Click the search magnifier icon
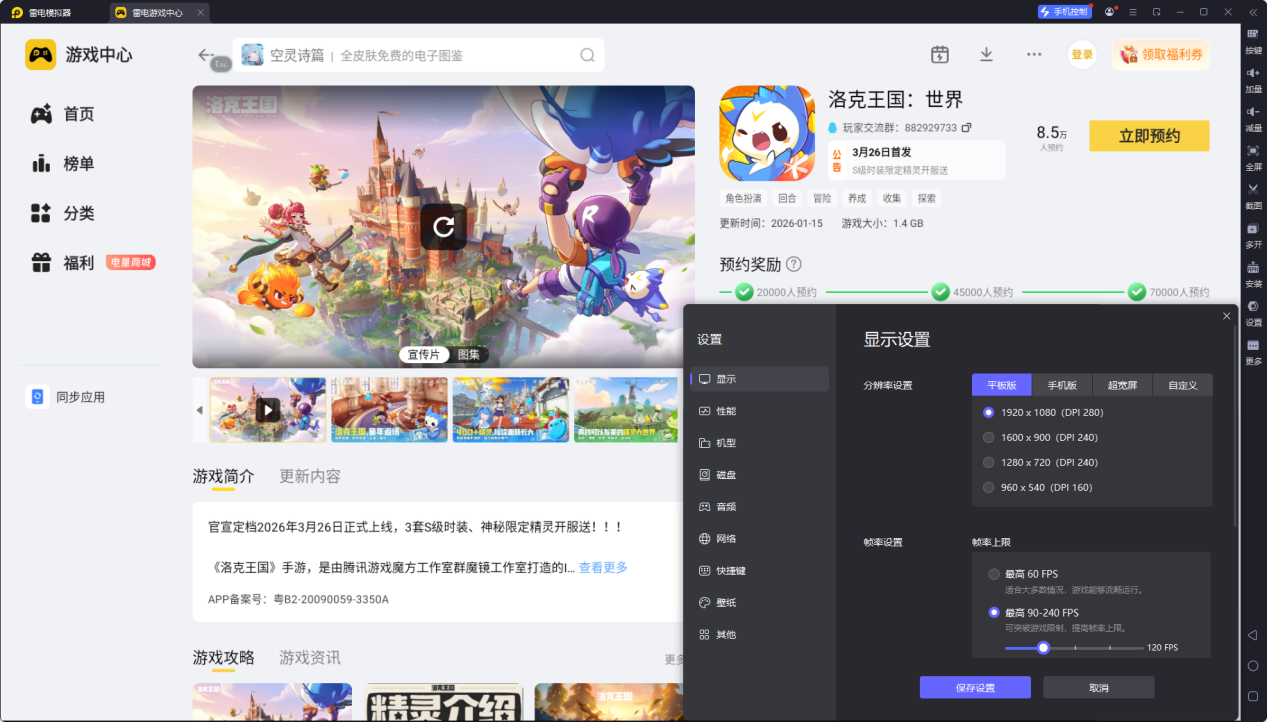The width and height of the screenshot is (1267, 722). pos(588,55)
